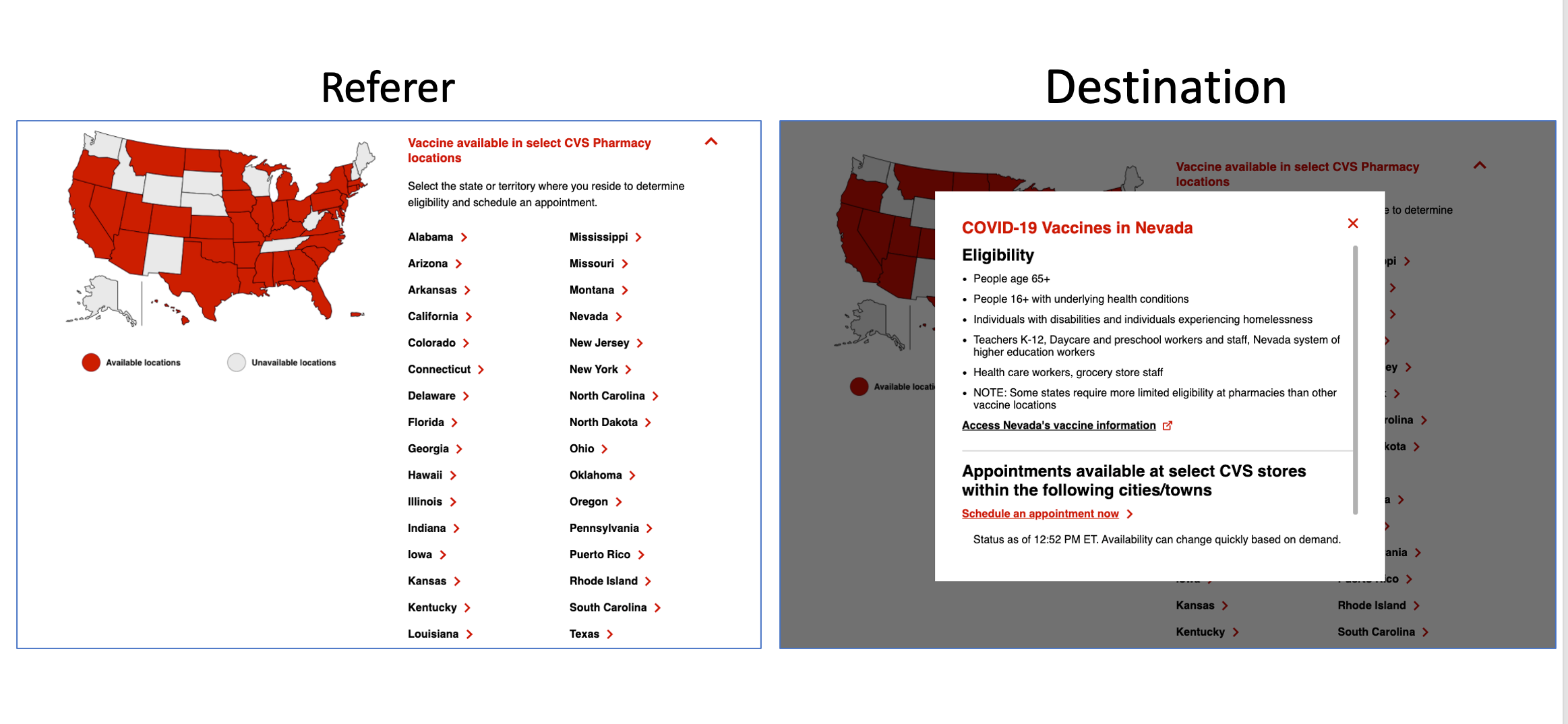Viewport: 1568px width, 724px height.
Task: Click Schedule an appointment now
Action: click(x=1040, y=514)
